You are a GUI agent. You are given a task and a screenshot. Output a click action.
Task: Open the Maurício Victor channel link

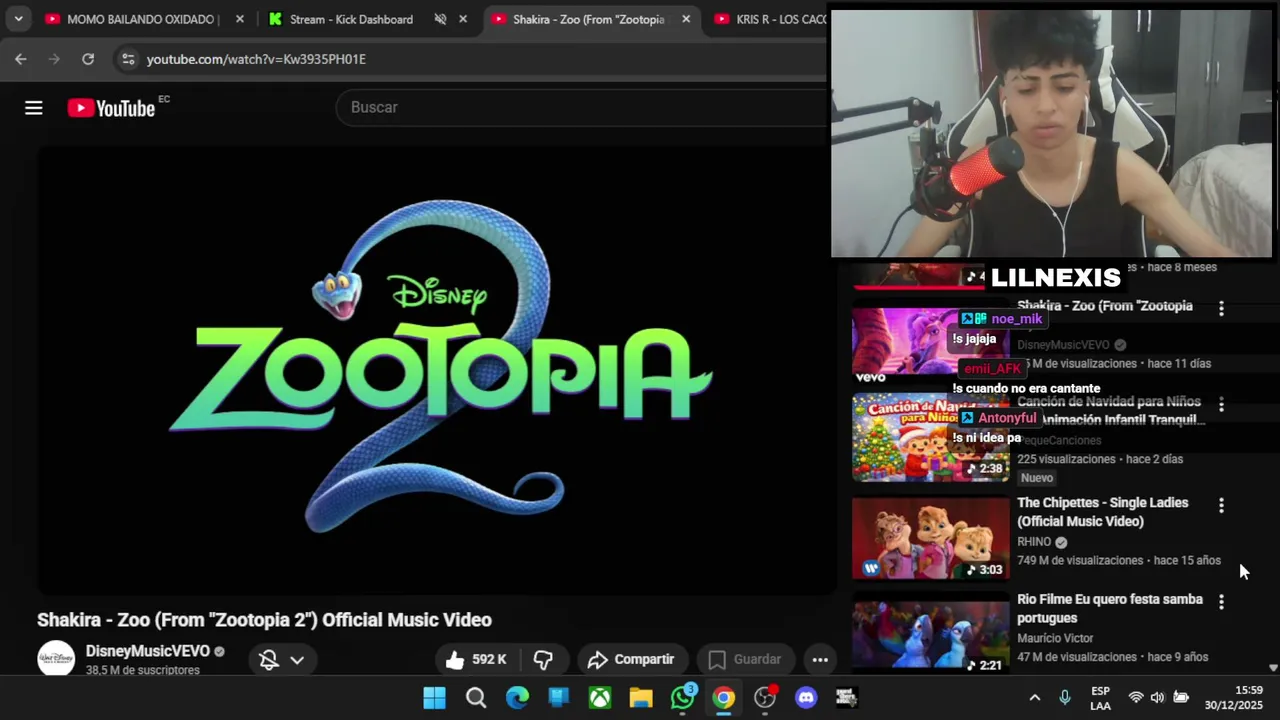tap(1055, 638)
